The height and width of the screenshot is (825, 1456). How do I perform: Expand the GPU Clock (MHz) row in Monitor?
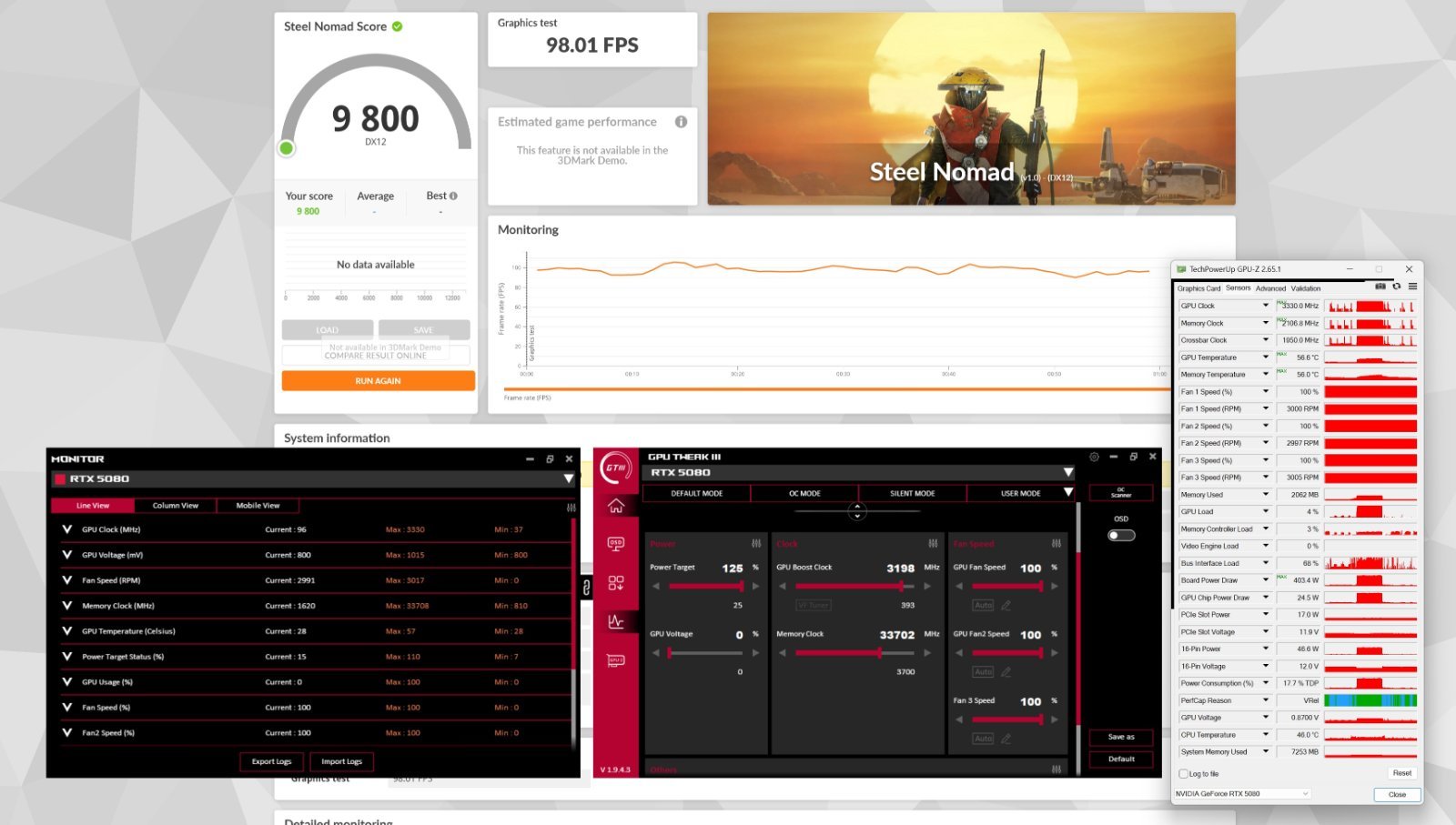click(x=66, y=529)
